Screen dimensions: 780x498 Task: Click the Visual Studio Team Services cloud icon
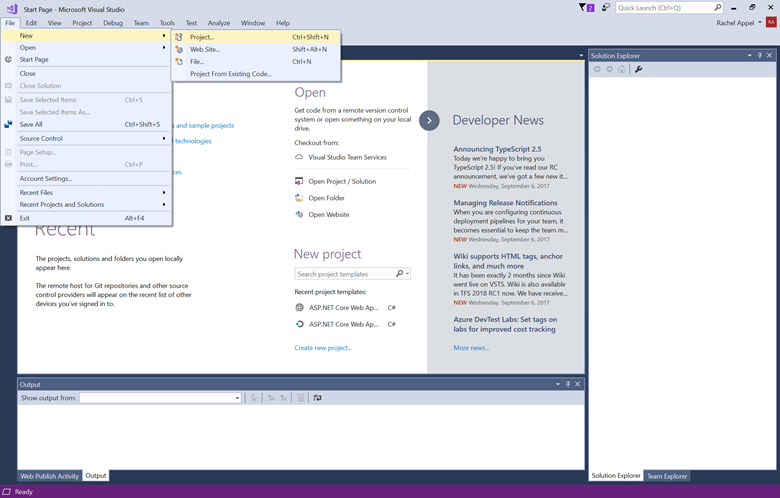pyautogui.click(x=299, y=157)
